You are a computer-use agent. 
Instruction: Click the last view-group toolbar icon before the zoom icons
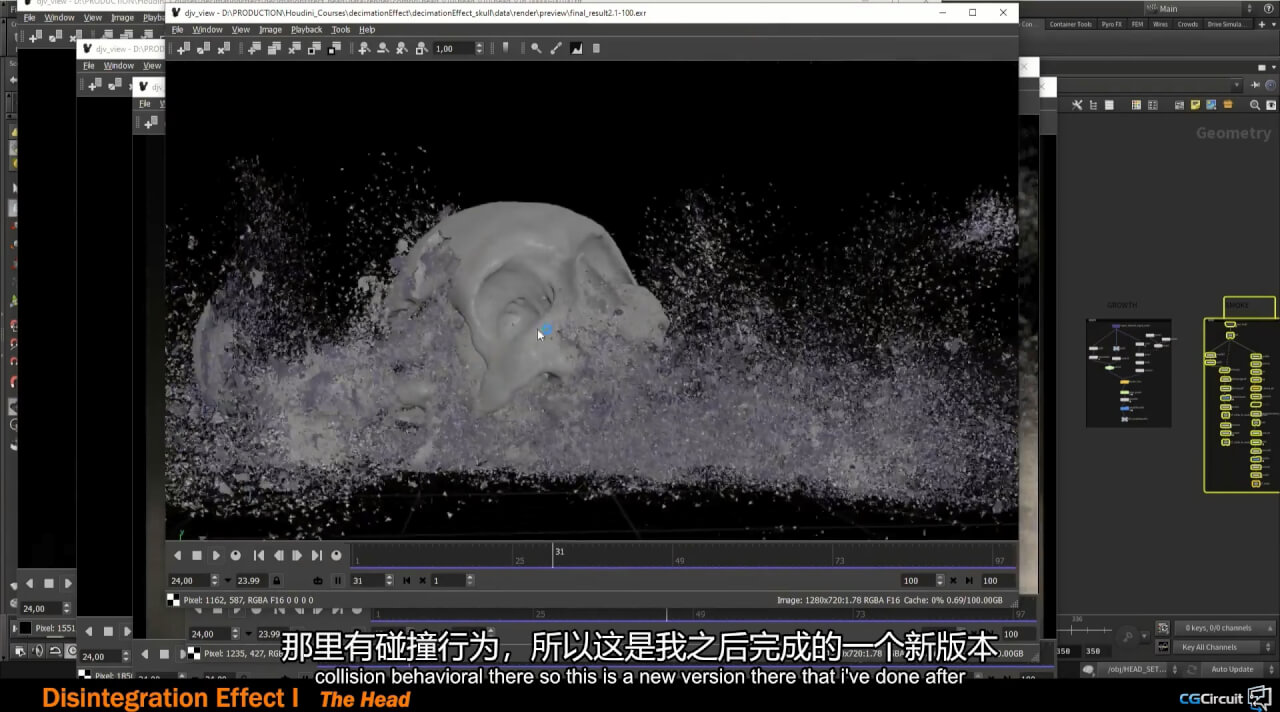coord(334,48)
